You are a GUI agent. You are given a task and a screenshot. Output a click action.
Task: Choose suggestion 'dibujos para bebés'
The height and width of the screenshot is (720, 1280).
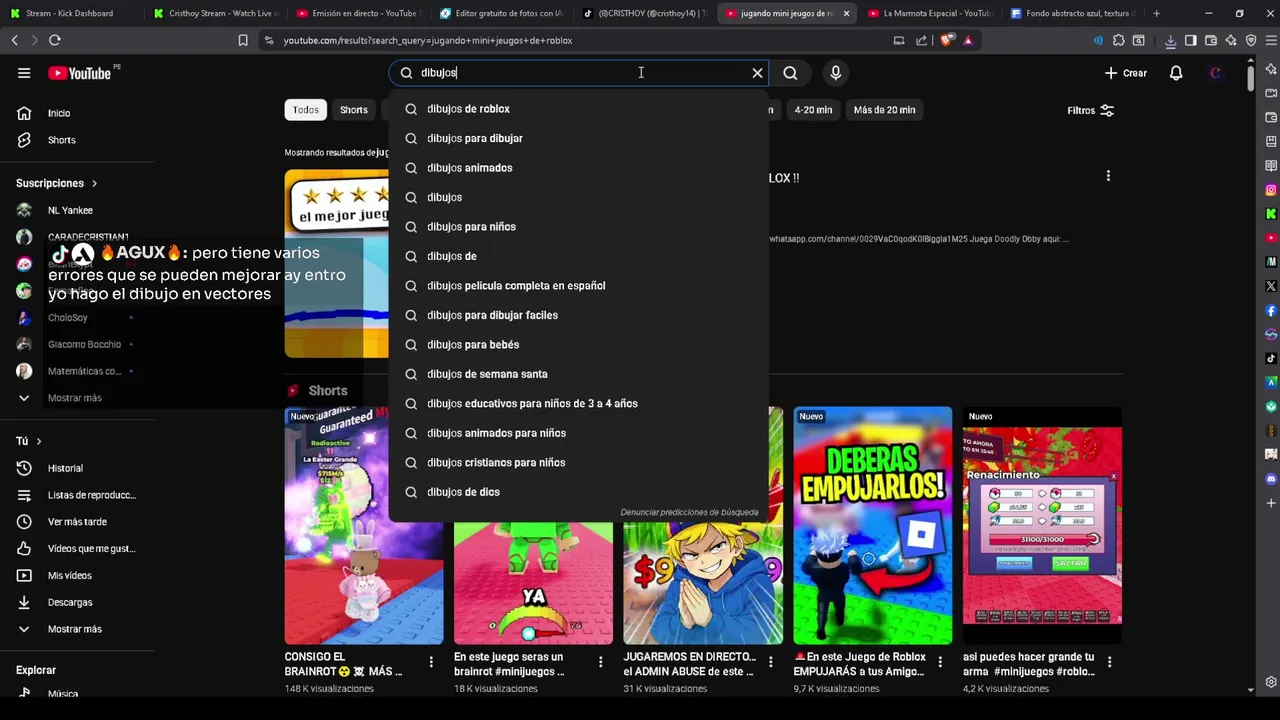[x=578, y=345]
